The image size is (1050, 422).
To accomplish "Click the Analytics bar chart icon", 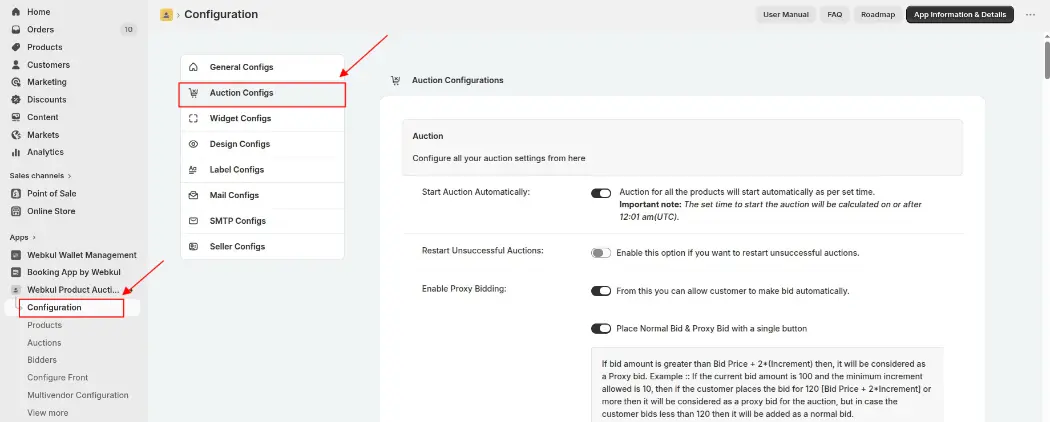I will click(x=16, y=152).
